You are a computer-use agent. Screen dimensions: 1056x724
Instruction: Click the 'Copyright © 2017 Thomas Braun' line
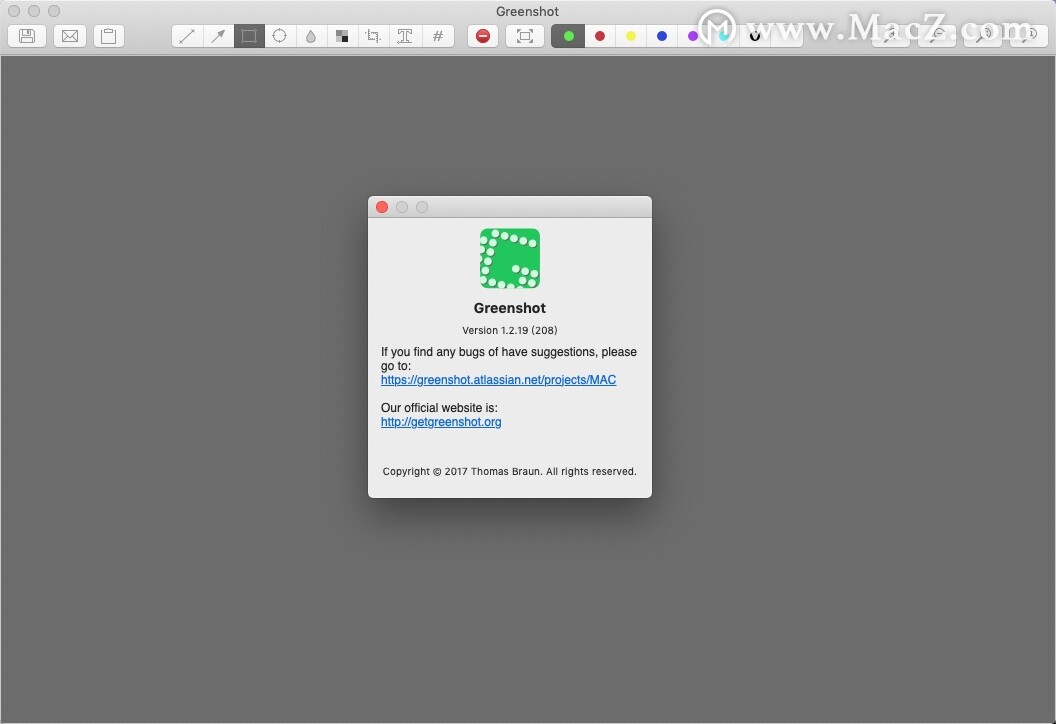pyautogui.click(x=510, y=471)
